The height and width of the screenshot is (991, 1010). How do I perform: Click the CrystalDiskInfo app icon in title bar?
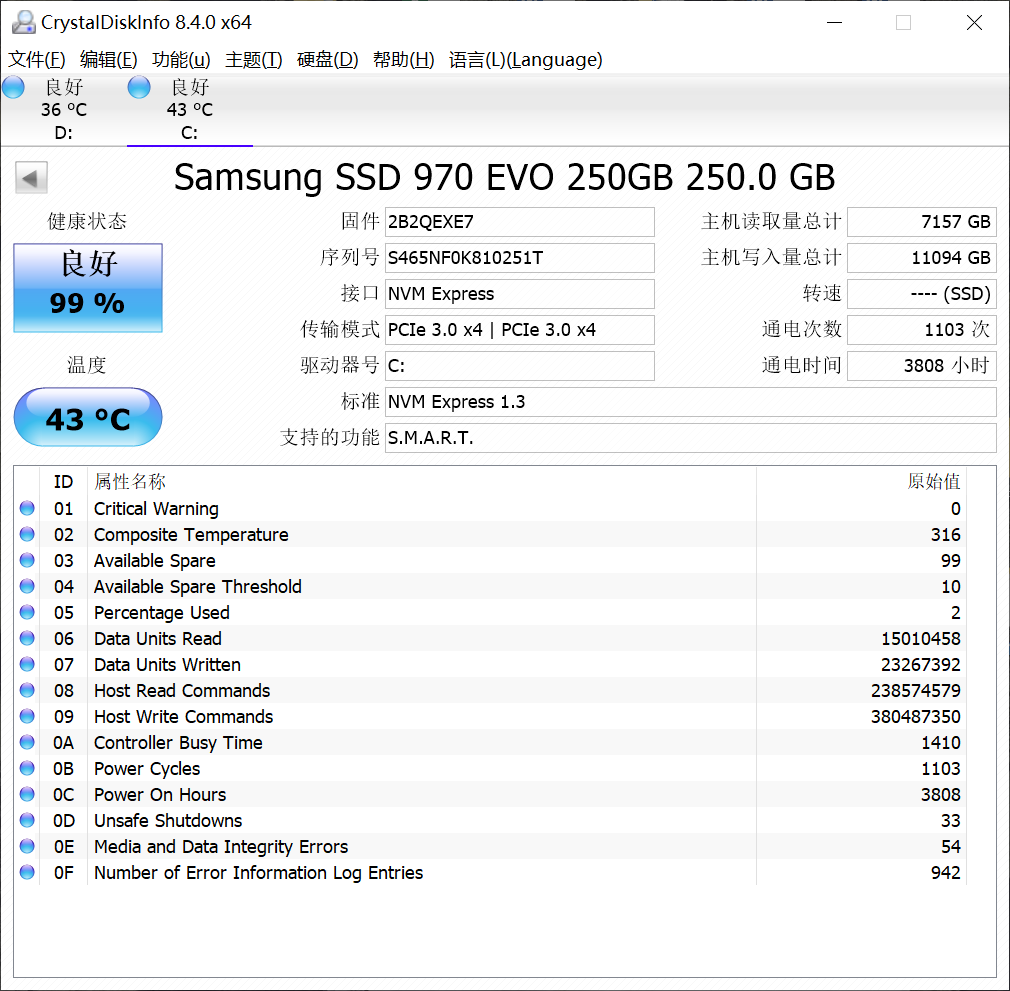pyautogui.click(x=24, y=22)
